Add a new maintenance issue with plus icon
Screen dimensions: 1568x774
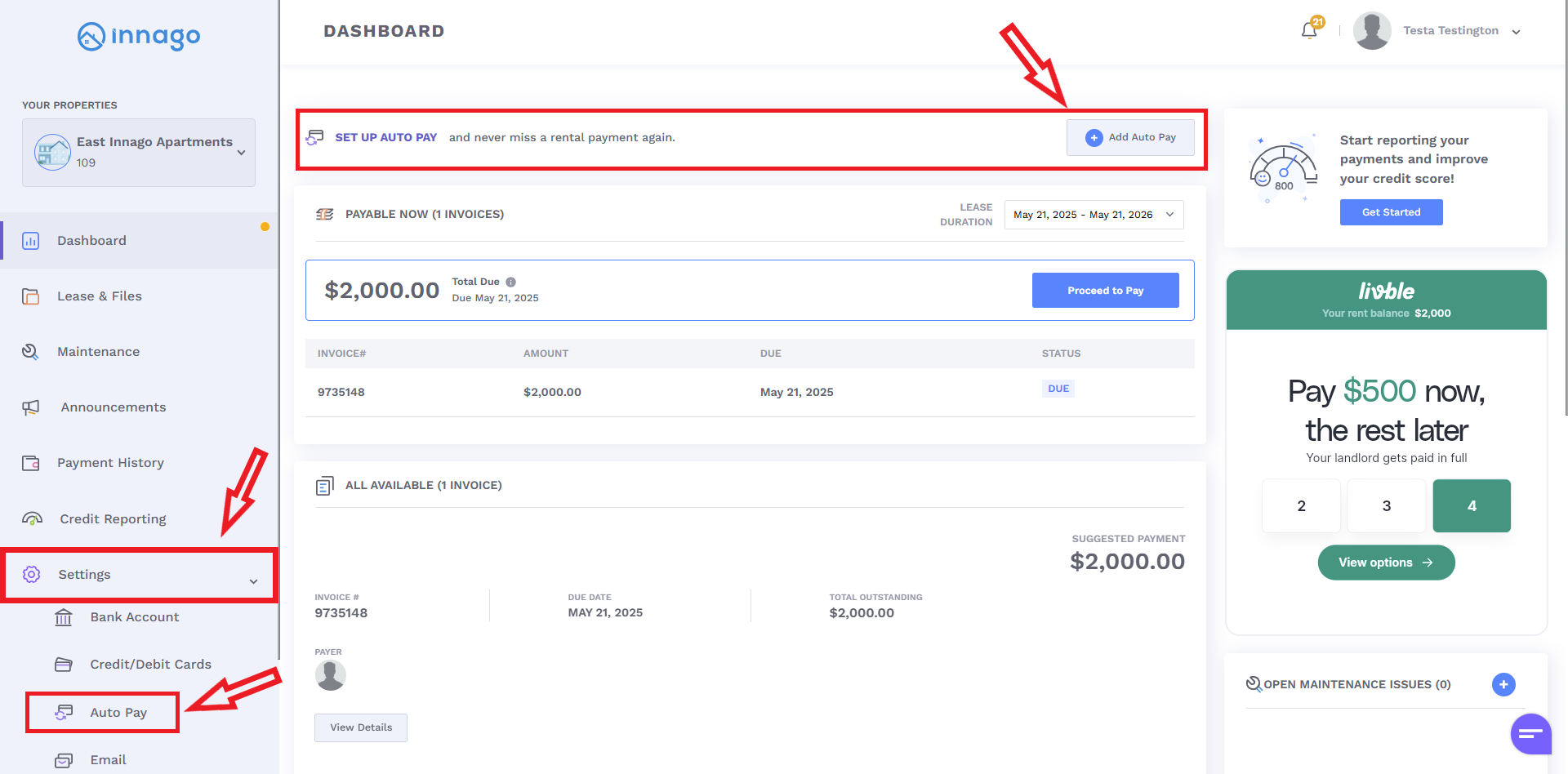(x=1503, y=684)
